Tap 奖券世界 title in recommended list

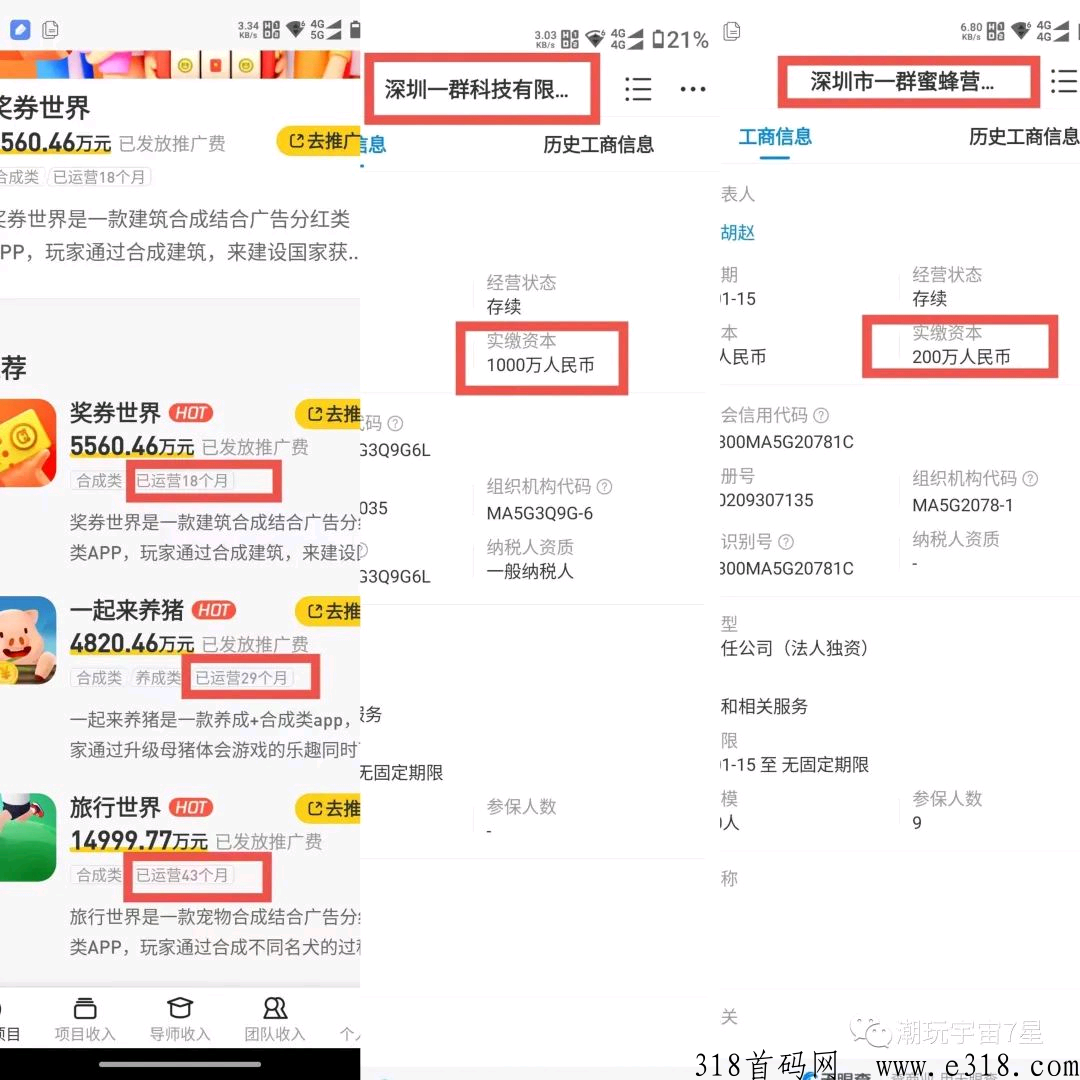click(x=115, y=413)
